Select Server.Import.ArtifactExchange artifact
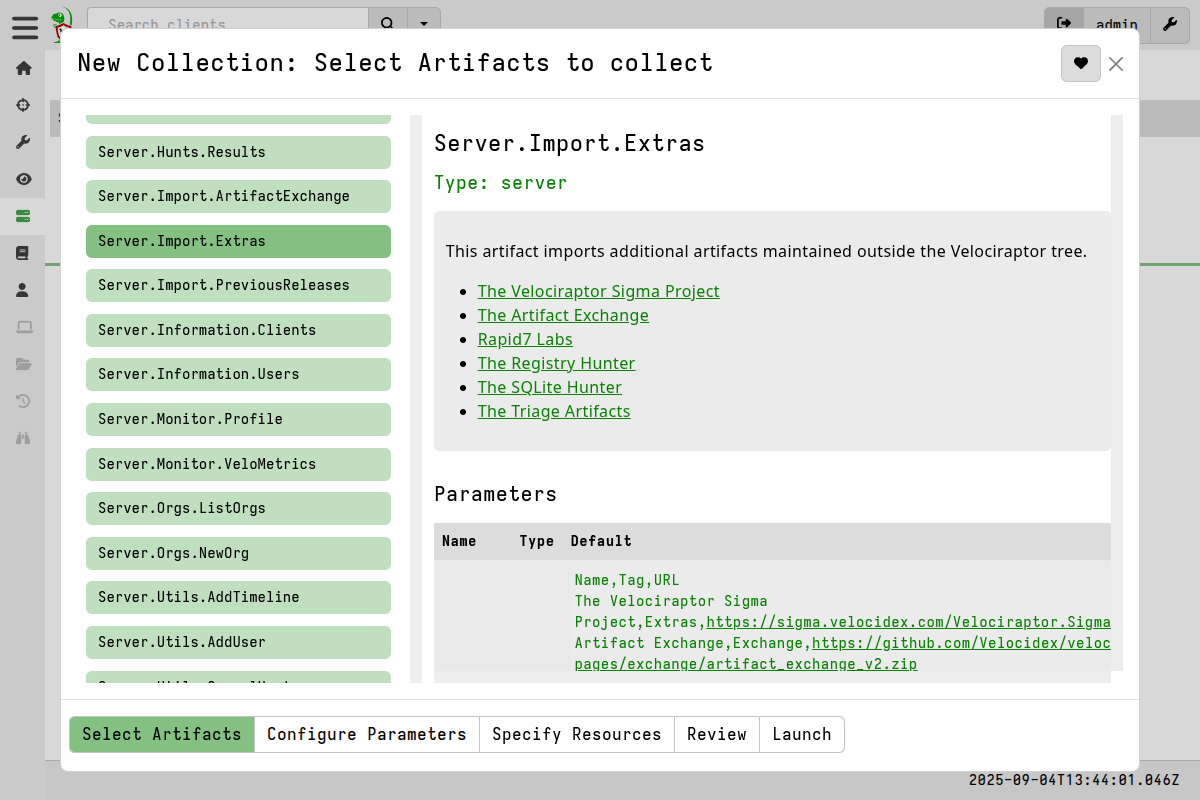 (238, 196)
